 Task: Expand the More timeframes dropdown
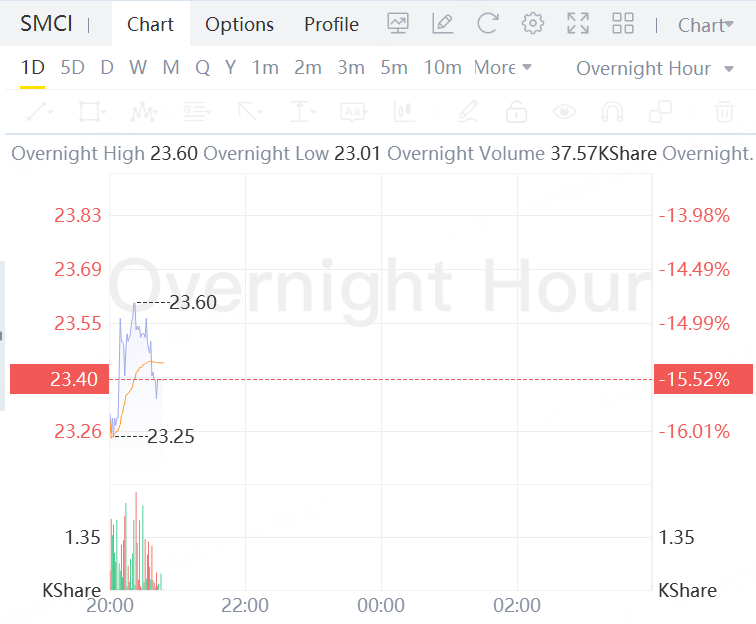[502, 68]
